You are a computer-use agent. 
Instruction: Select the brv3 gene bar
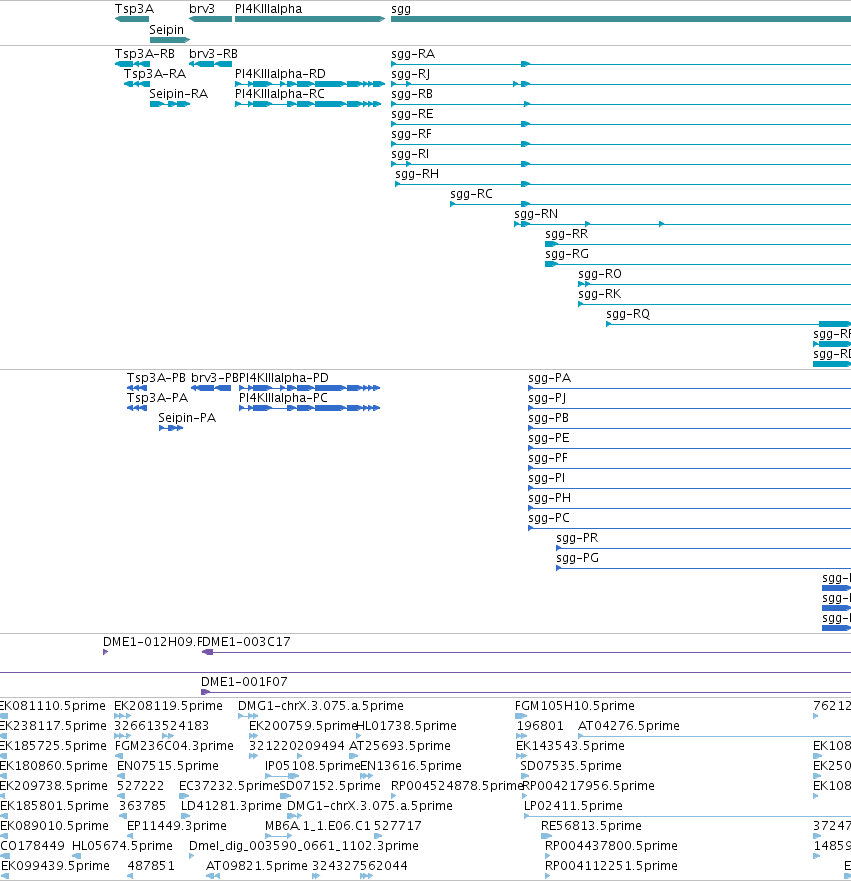click(210, 19)
